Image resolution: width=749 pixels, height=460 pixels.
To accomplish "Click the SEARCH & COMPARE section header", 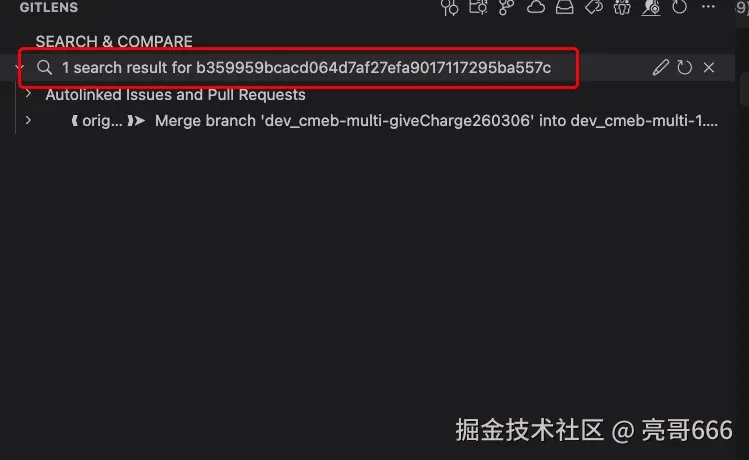I will tap(114, 42).
